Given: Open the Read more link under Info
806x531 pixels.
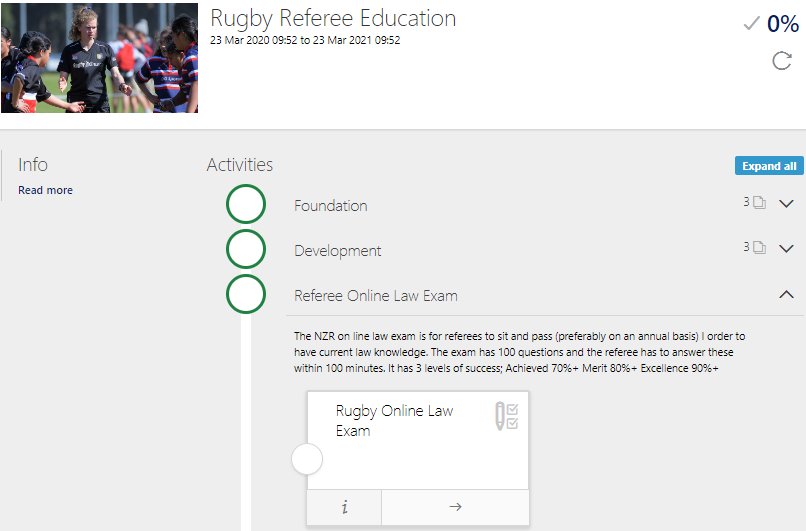Looking at the screenshot, I should coord(45,190).
